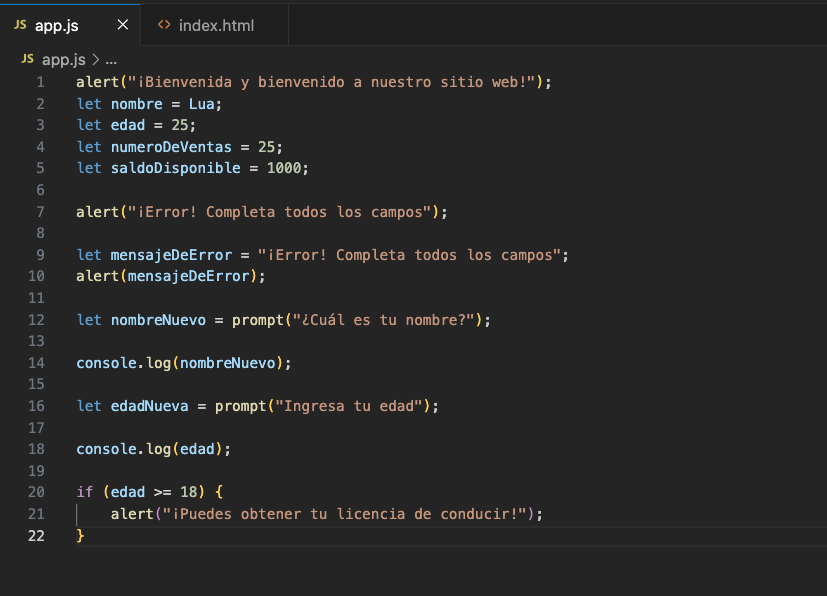Click line number 6 in the gutter

click(41, 190)
